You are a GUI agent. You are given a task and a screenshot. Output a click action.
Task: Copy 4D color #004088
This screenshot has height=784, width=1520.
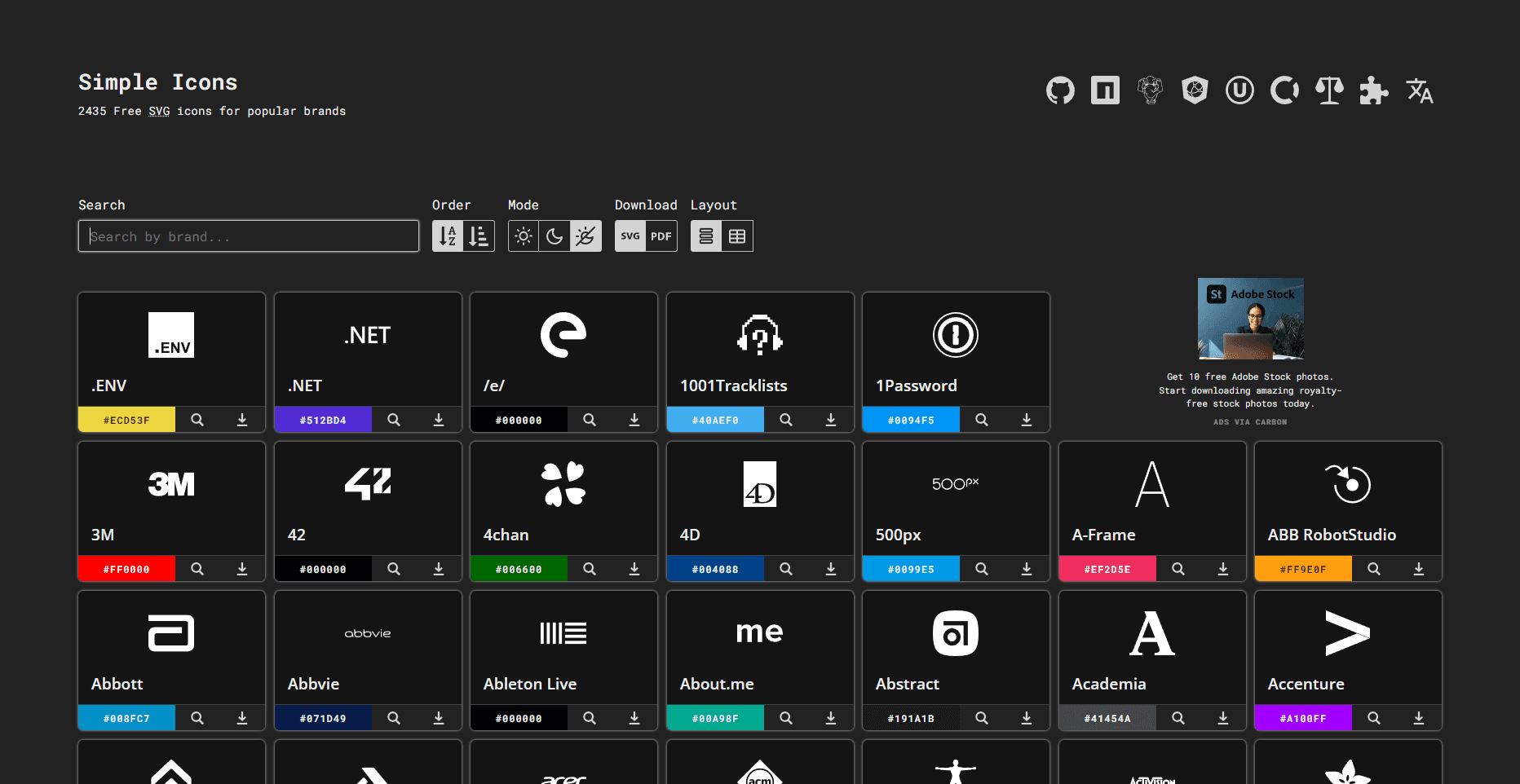(715, 569)
